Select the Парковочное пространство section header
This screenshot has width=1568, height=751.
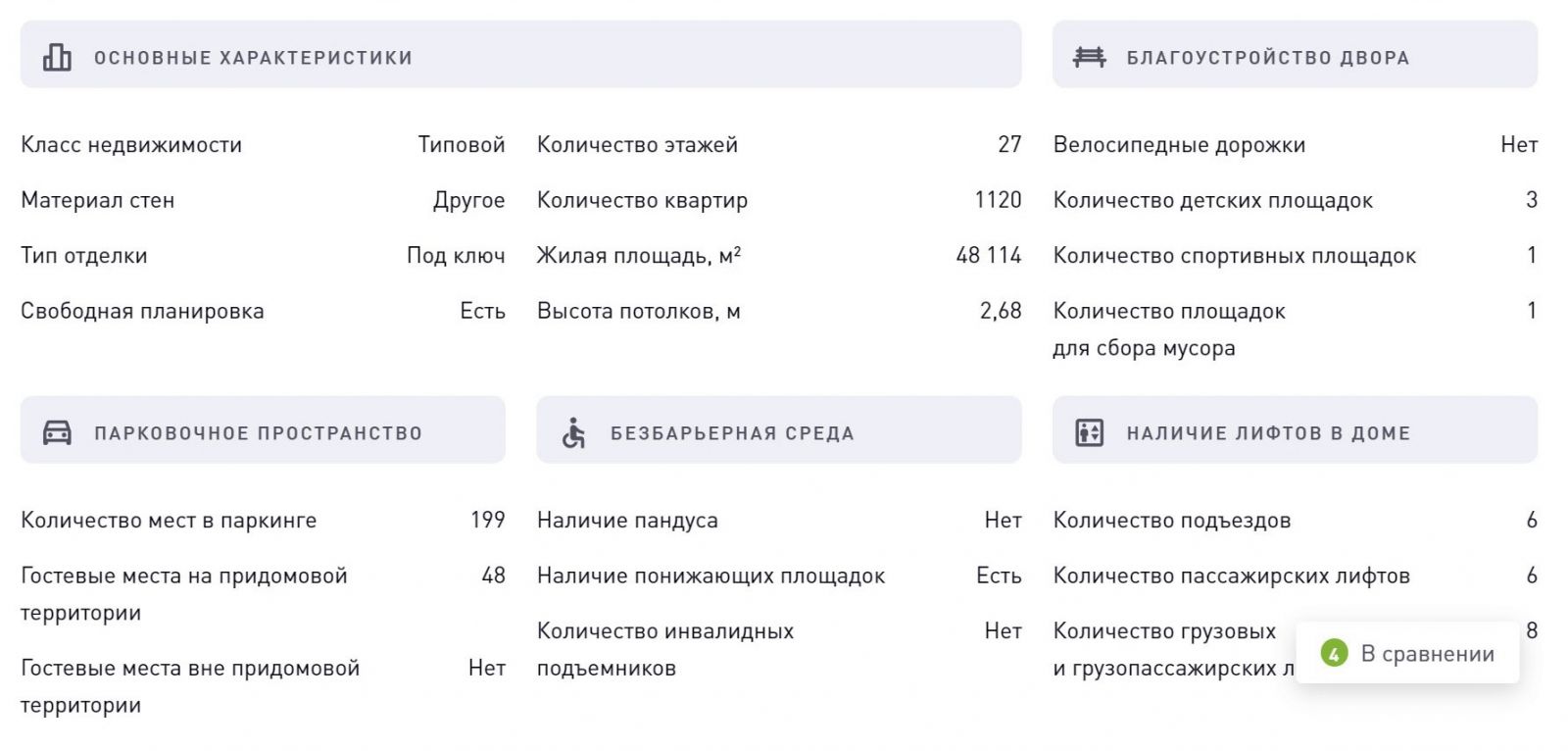[263, 430]
